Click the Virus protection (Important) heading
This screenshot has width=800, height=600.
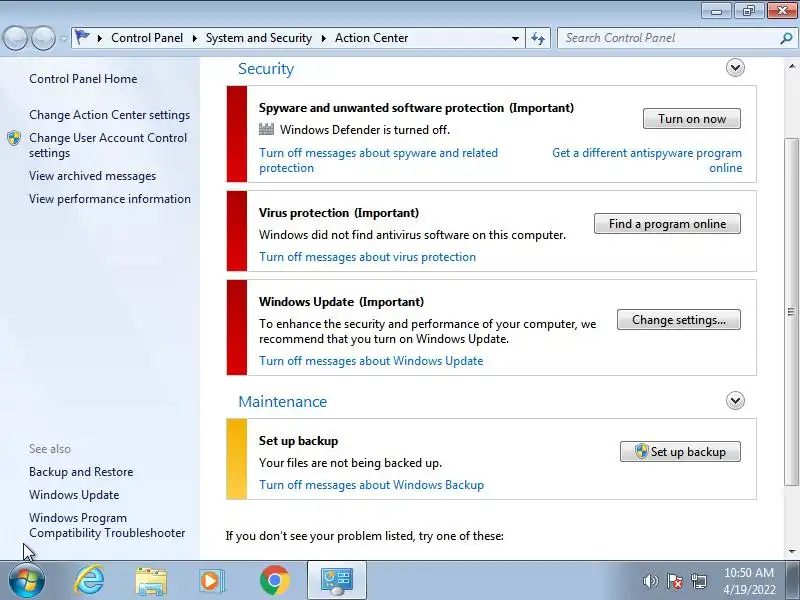[x=339, y=213]
